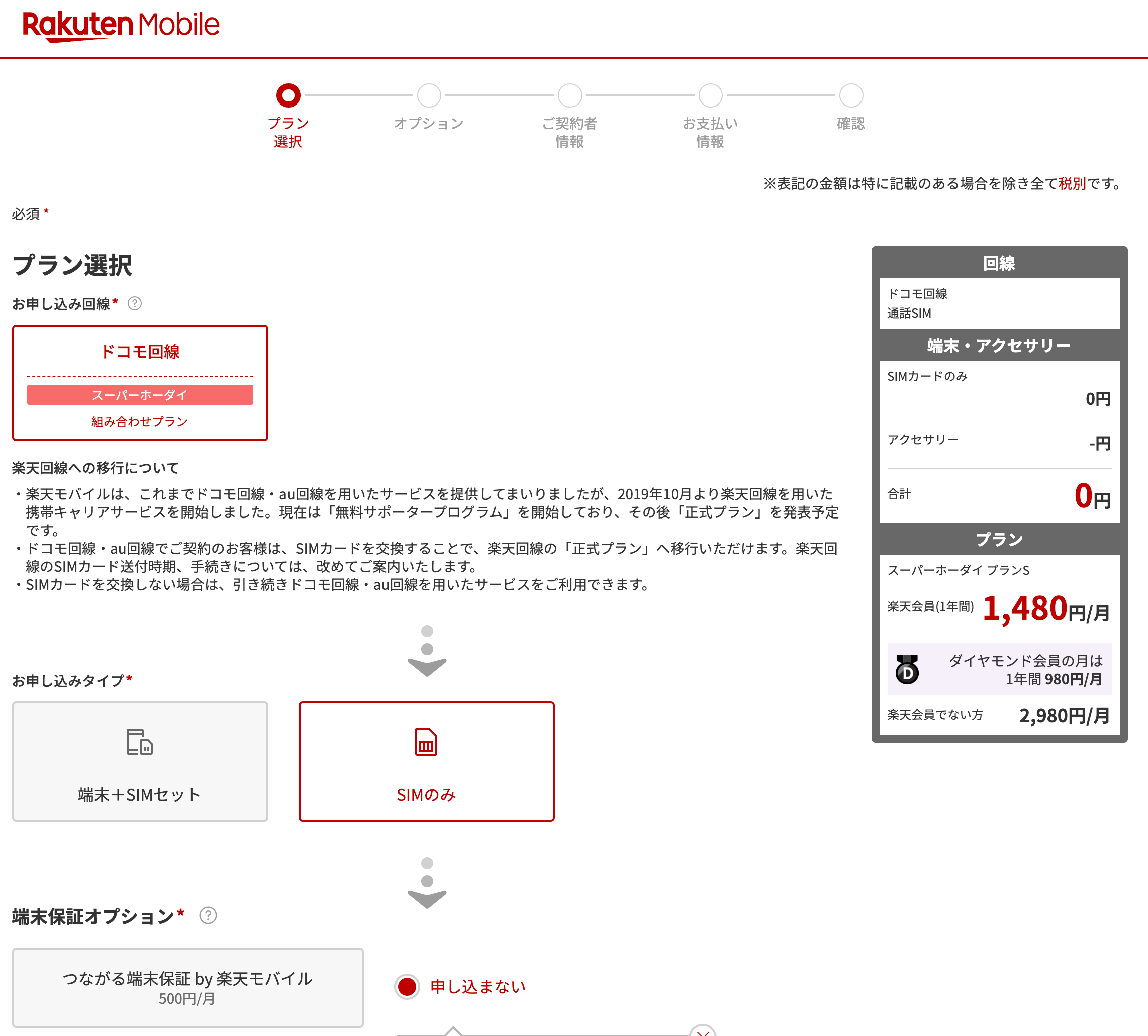Click the 組み合わせプラン text
This screenshot has height=1036, width=1148.
click(140, 421)
